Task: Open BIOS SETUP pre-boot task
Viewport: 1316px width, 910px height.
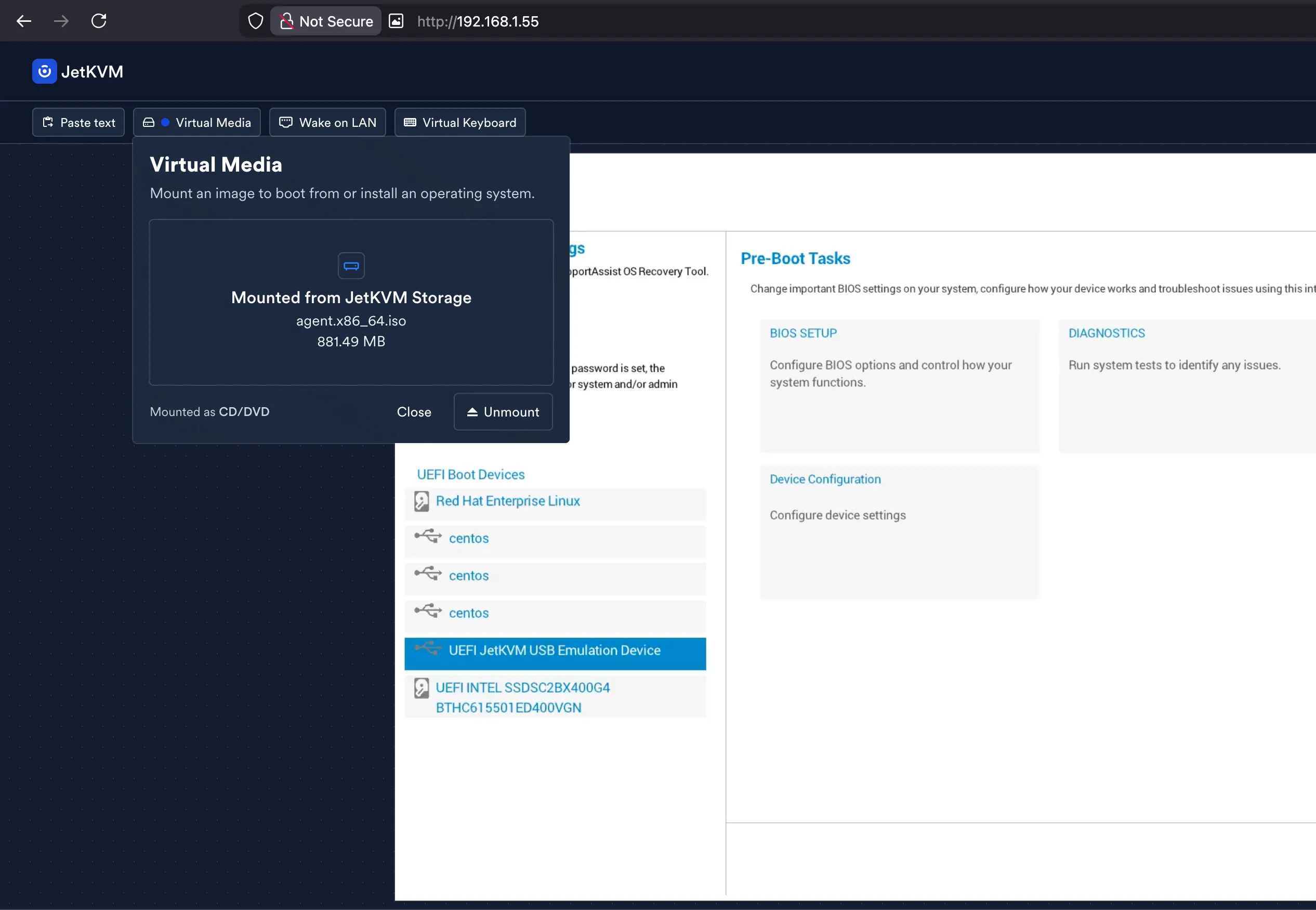Action: [899, 386]
